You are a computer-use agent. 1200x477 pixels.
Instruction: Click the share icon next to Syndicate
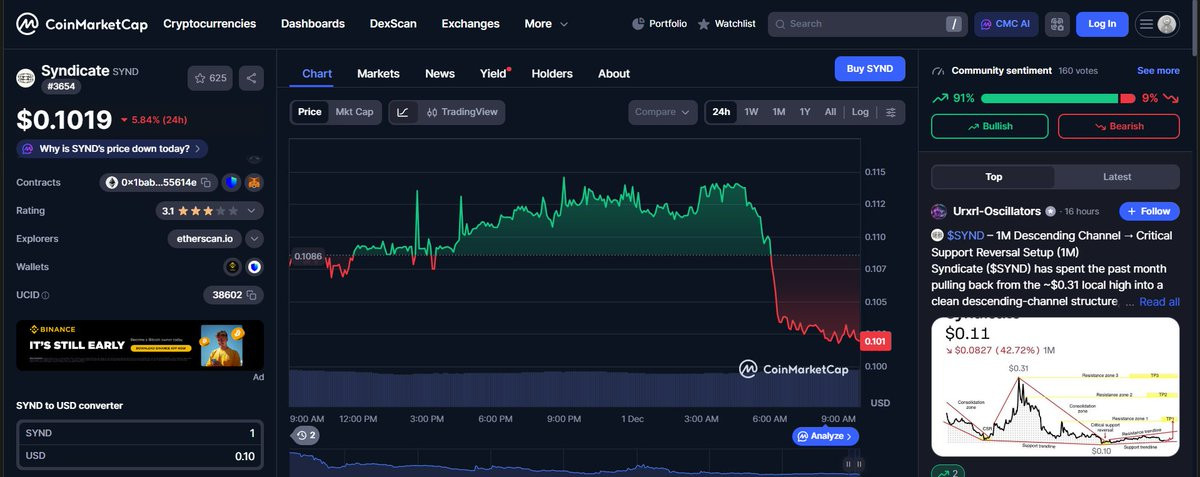click(x=251, y=78)
